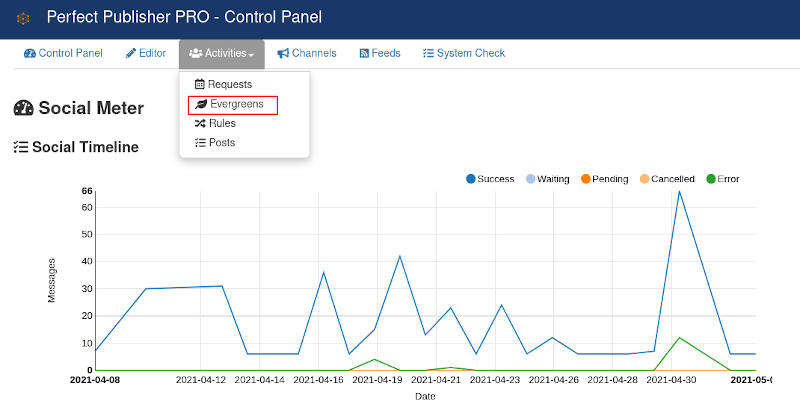Image resolution: width=800 pixels, height=416 pixels.
Task: Go to the System Check page
Action: [464, 54]
